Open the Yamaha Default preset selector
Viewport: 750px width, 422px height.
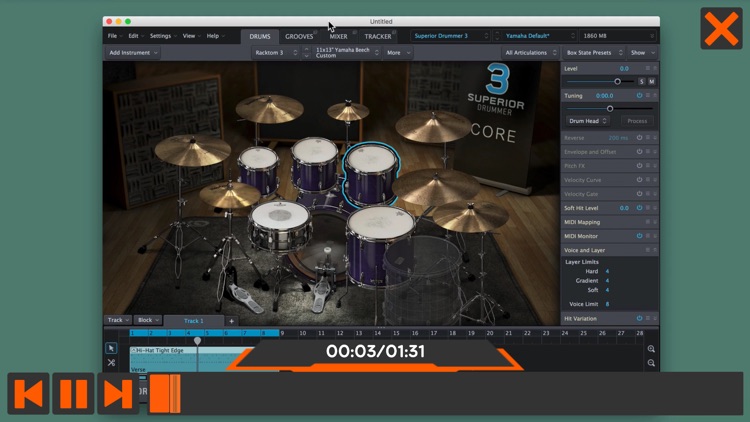pyautogui.click(x=540, y=36)
